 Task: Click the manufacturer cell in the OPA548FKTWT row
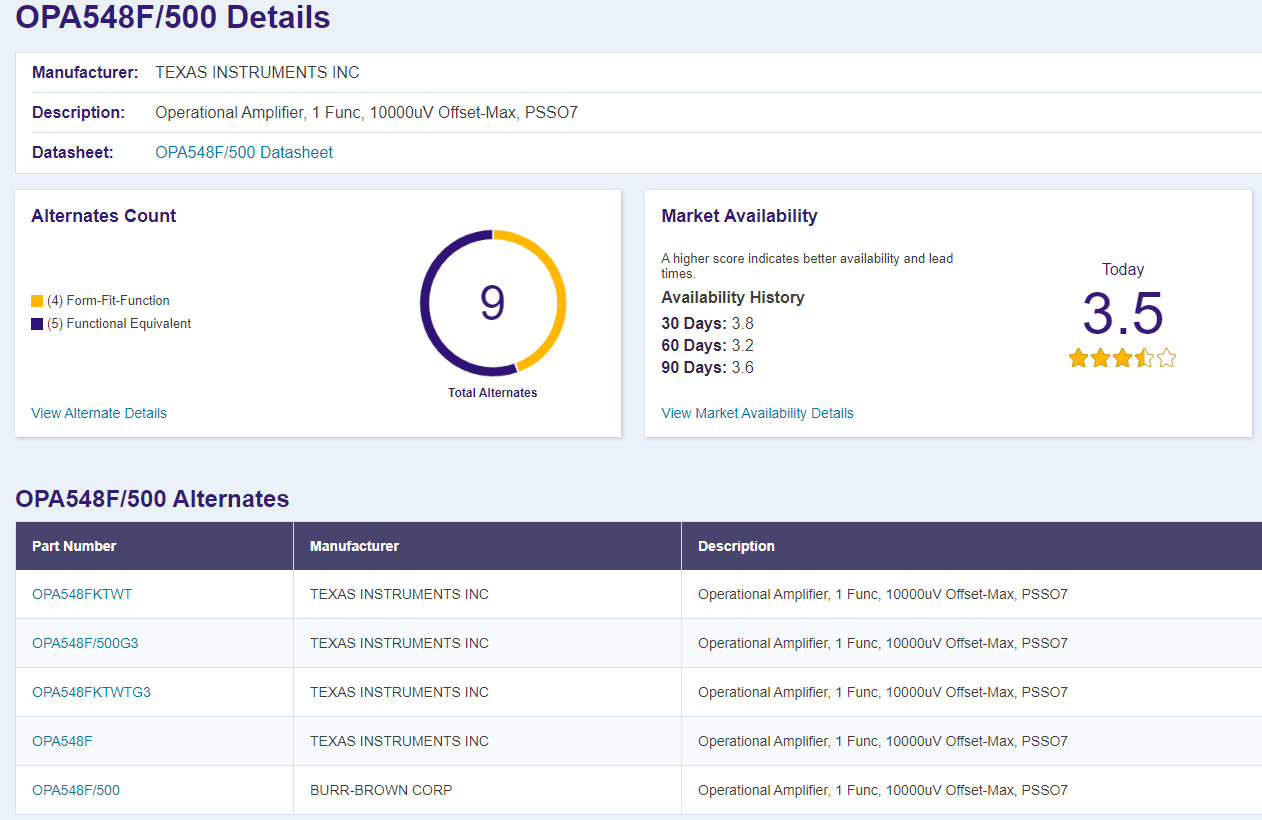487,594
